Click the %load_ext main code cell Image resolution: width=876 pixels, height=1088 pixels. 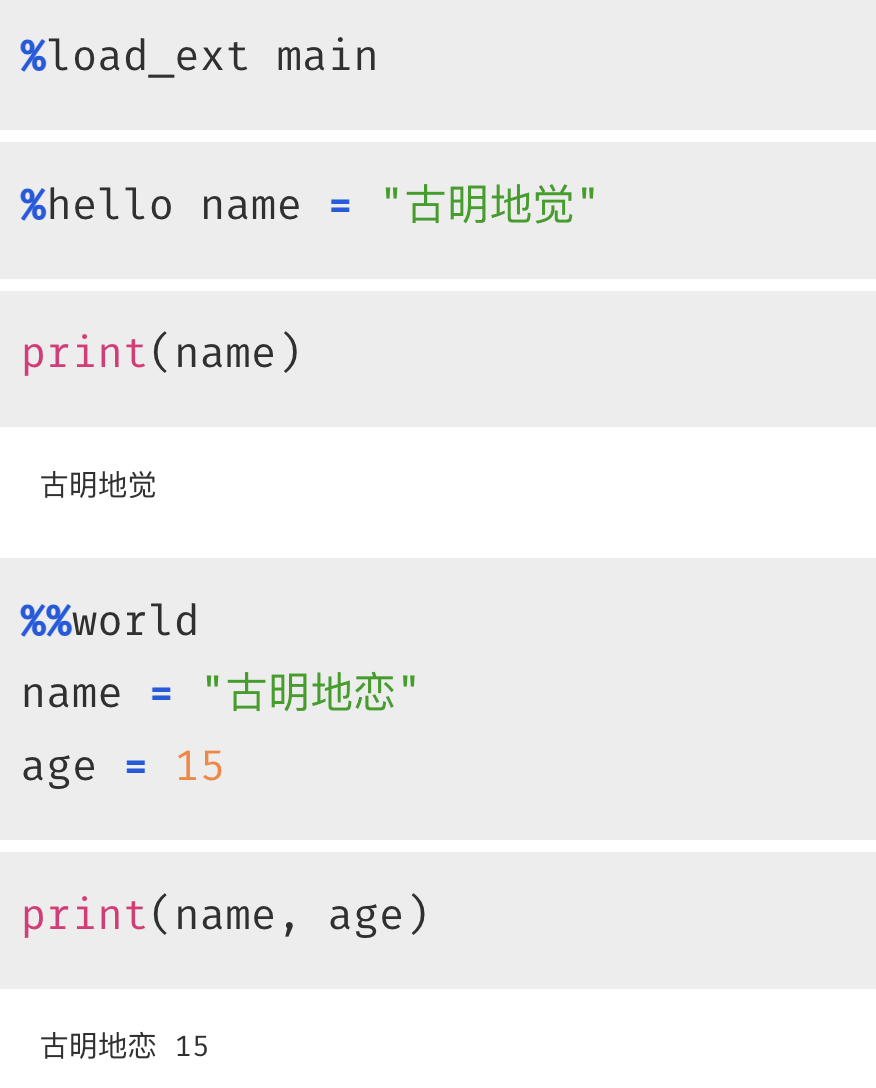438,64
